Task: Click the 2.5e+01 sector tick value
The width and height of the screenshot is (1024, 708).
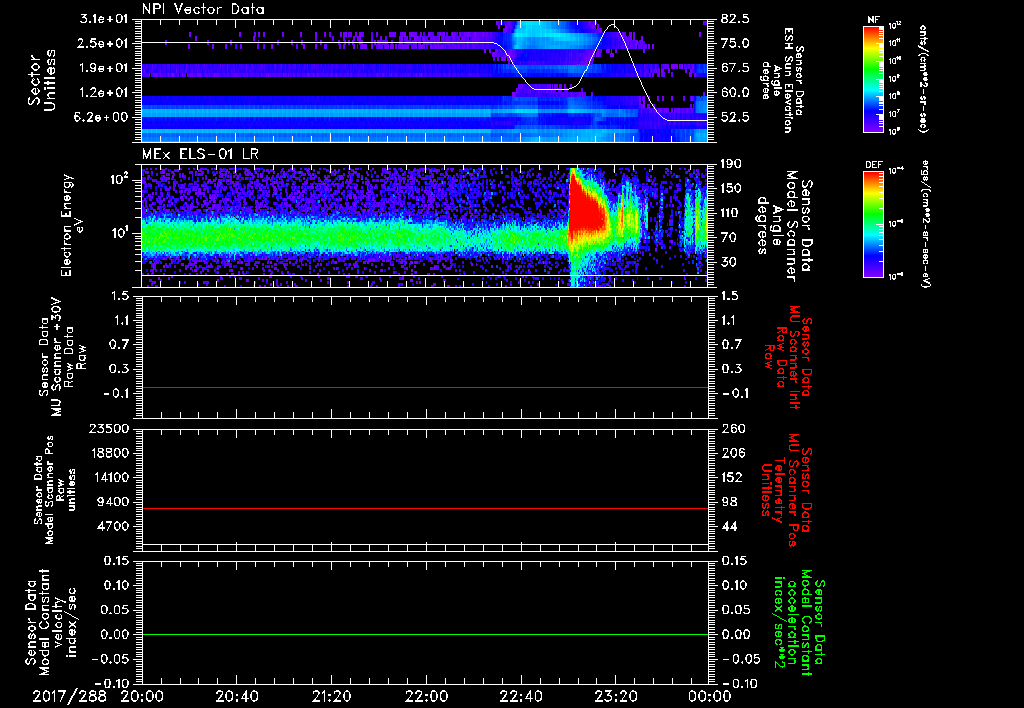Action: (104, 43)
